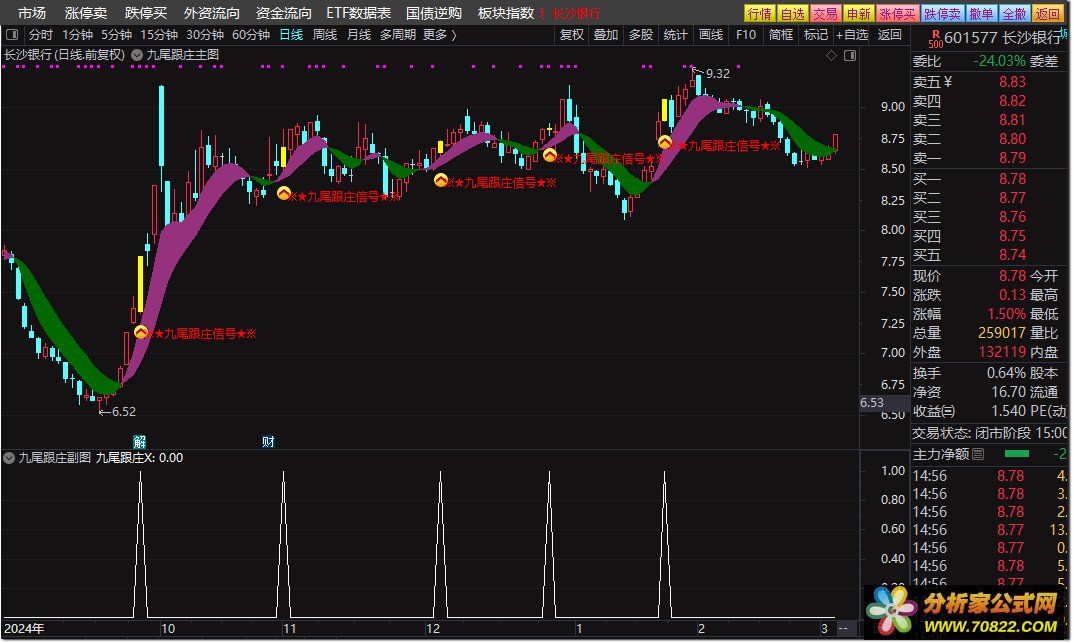This screenshot has width=1074, height=643.
Task: Switch to 周线 weekly tab
Action: pyautogui.click(x=325, y=34)
